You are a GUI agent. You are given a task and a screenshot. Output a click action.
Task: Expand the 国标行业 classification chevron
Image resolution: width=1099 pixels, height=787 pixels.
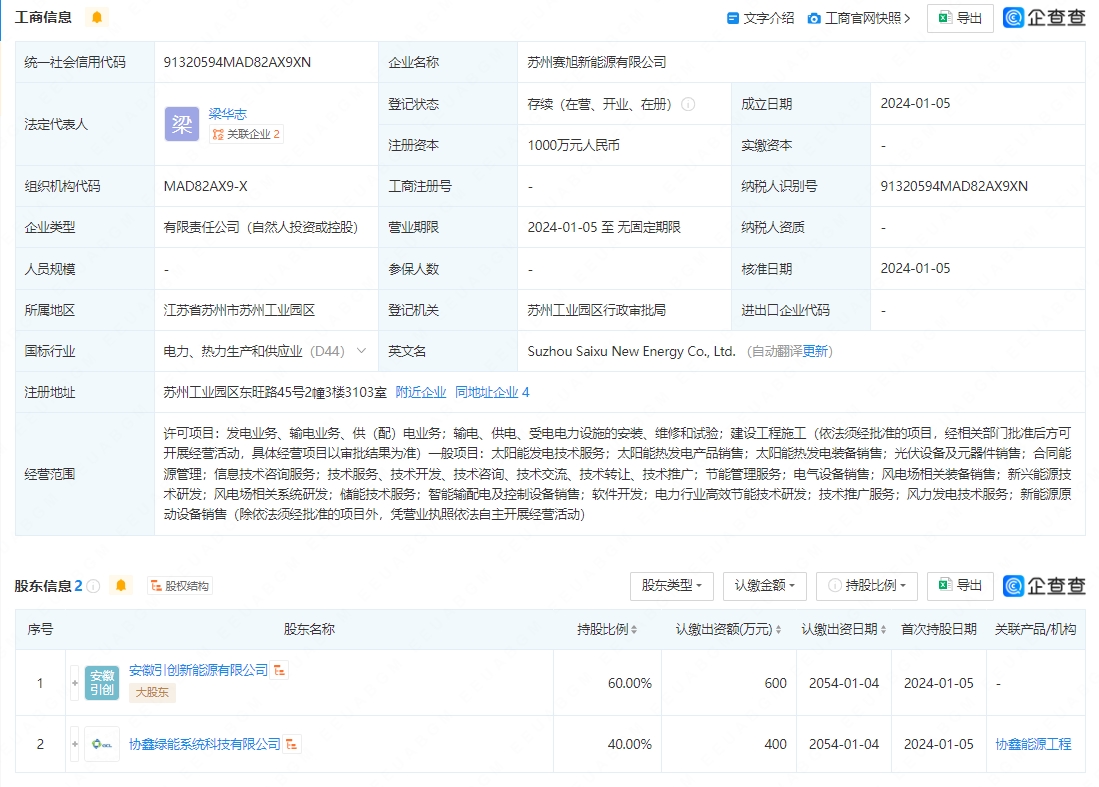361,352
